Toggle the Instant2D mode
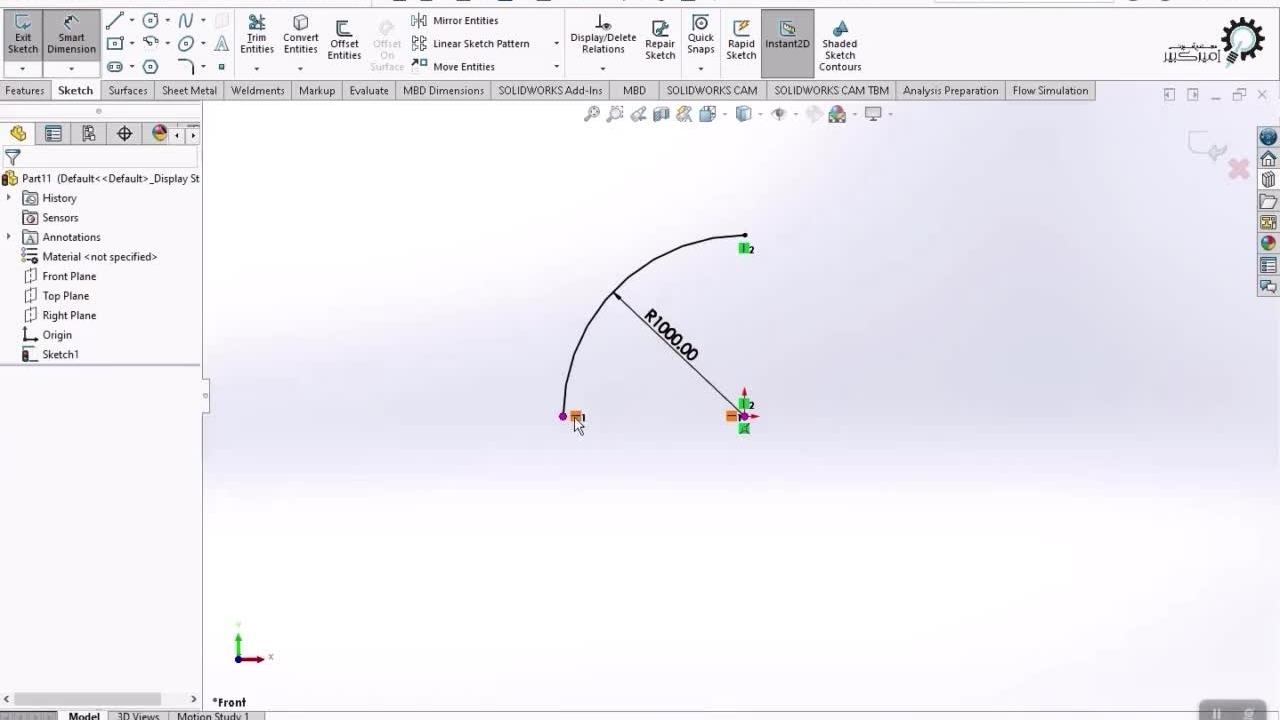 tap(787, 41)
